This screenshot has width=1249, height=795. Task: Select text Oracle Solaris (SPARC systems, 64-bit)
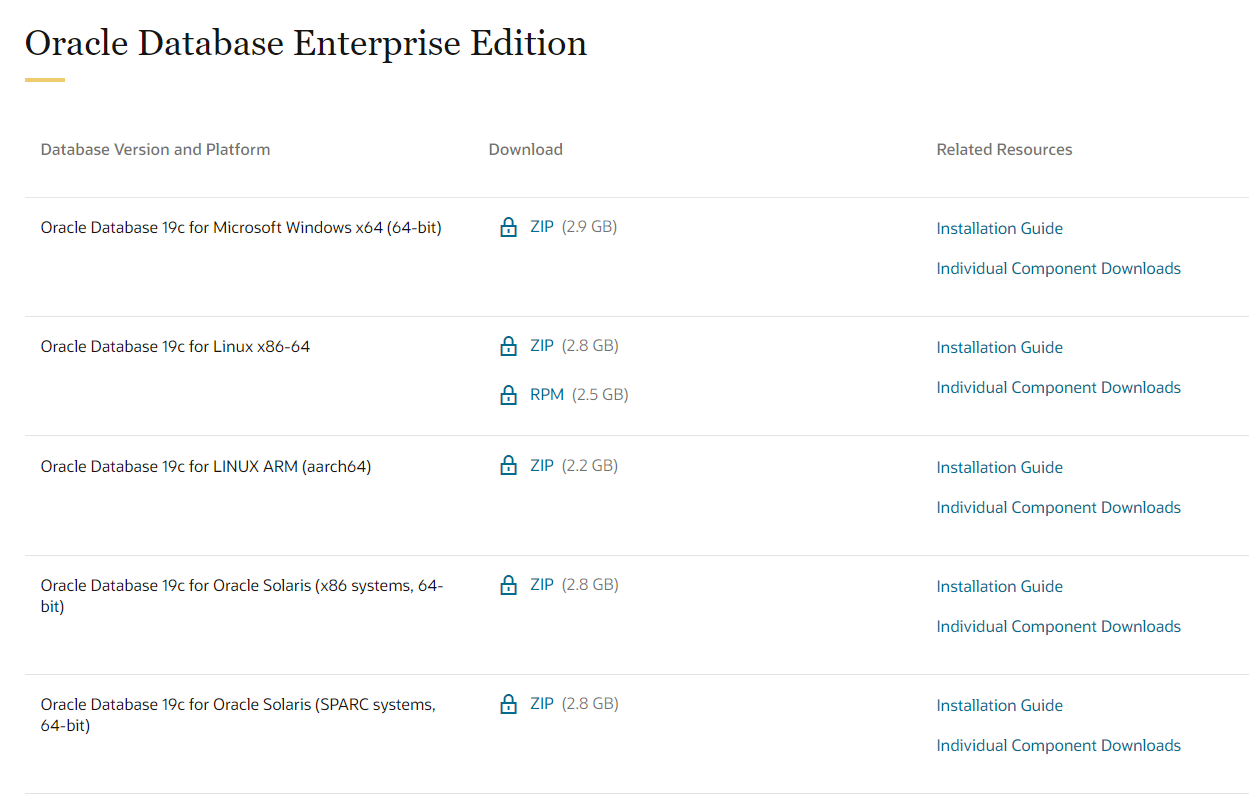238,715
